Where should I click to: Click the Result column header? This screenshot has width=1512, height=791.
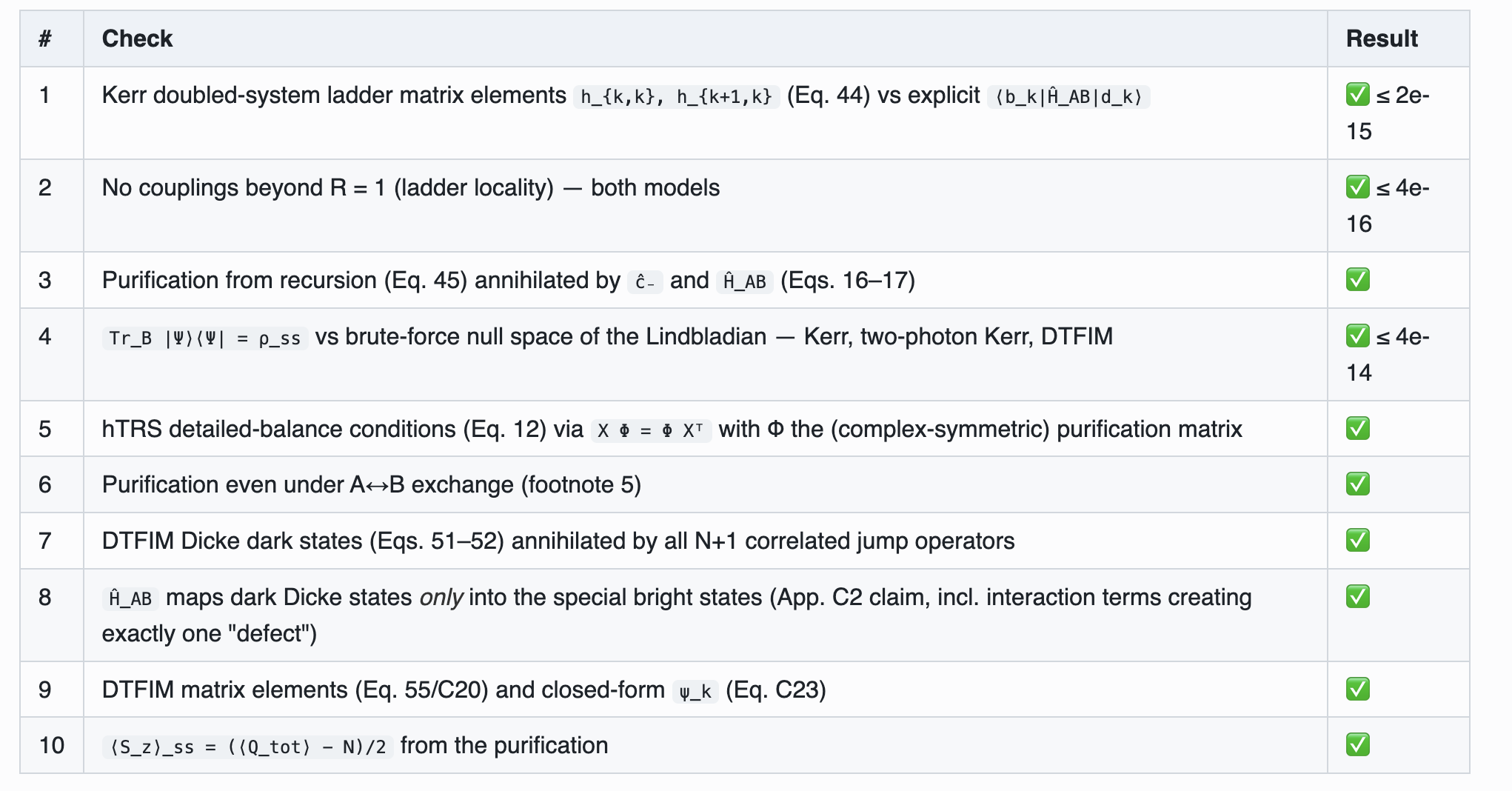pos(1382,39)
